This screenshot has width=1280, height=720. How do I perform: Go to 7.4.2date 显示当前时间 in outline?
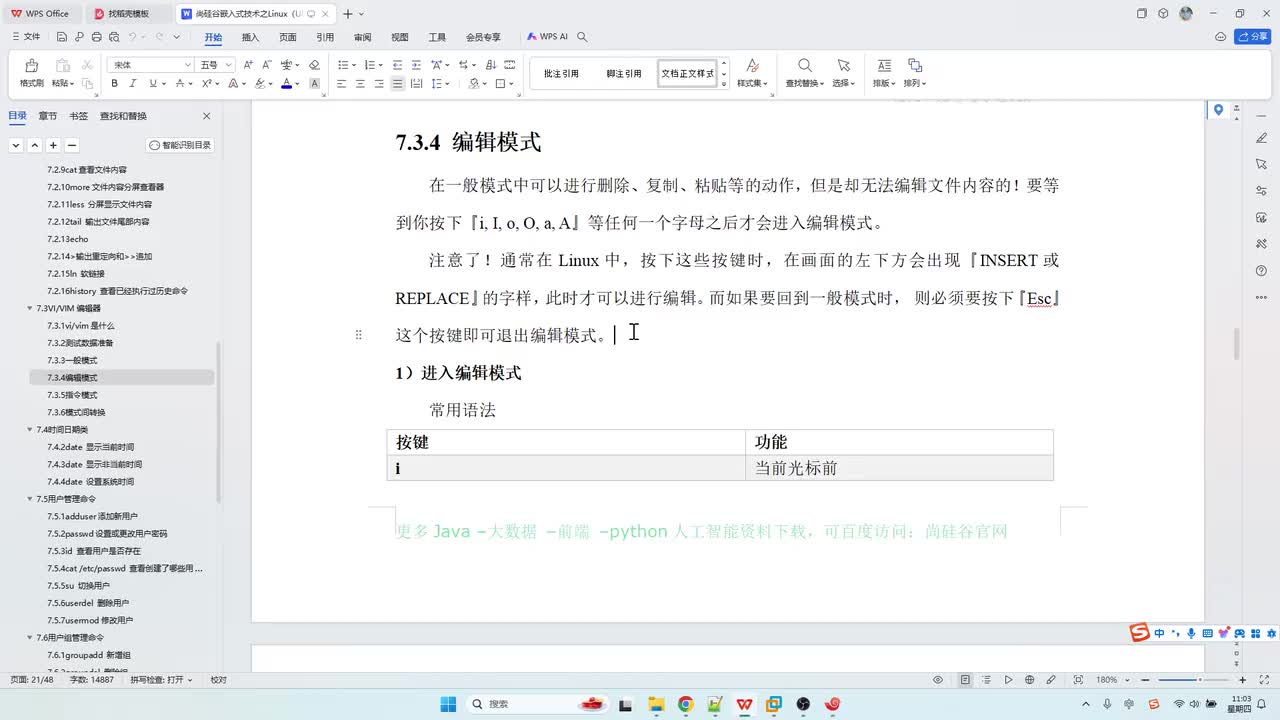pos(90,447)
